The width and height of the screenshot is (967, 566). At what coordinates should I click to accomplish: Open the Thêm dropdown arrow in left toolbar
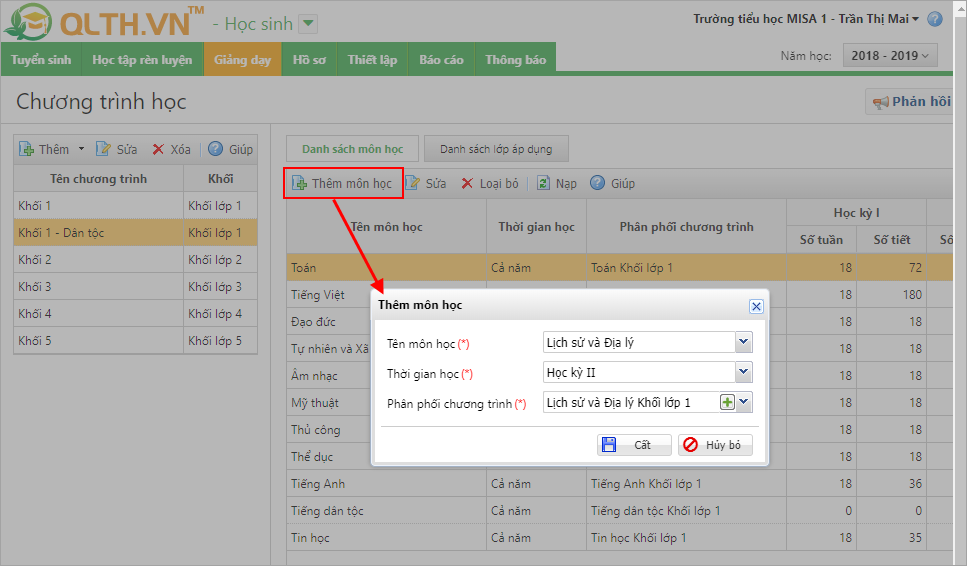[x=81, y=149]
